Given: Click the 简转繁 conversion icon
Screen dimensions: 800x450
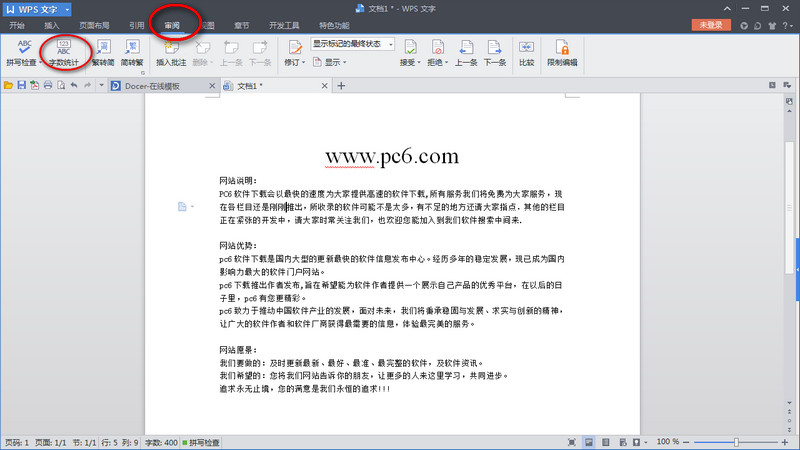Looking at the screenshot, I should (x=132, y=52).
